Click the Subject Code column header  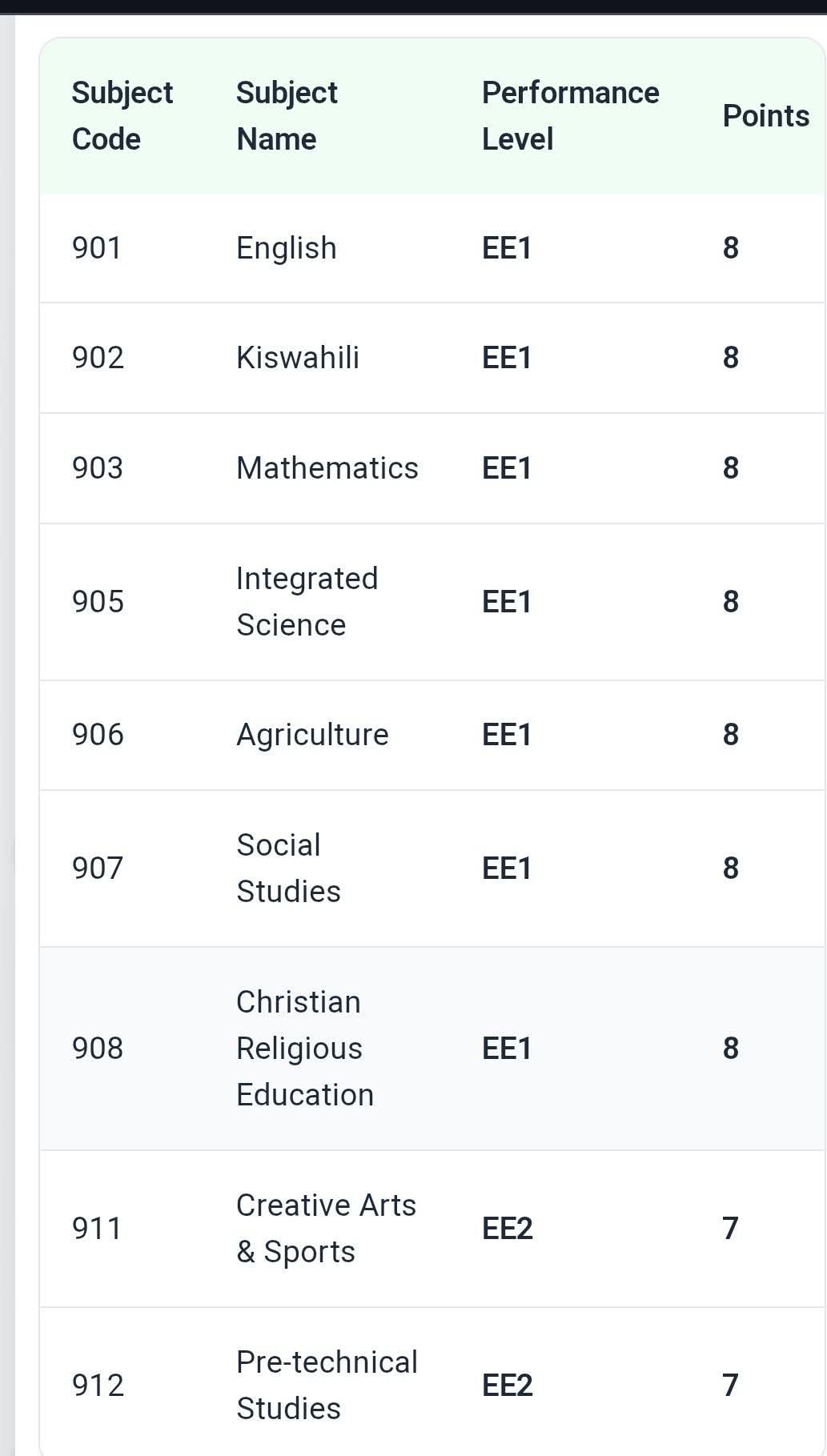point(122,116)
